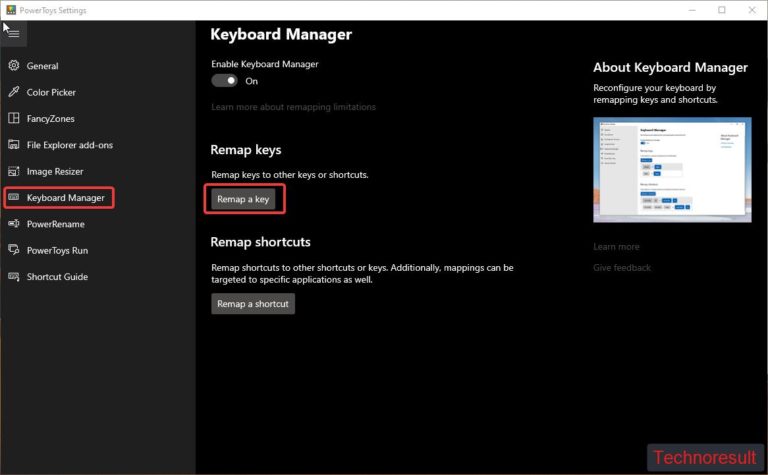The width and height of the screenshot is (768, 475).
Task: Click the PowerToys Settings title bar icon
Action: (x=10, y=10)
